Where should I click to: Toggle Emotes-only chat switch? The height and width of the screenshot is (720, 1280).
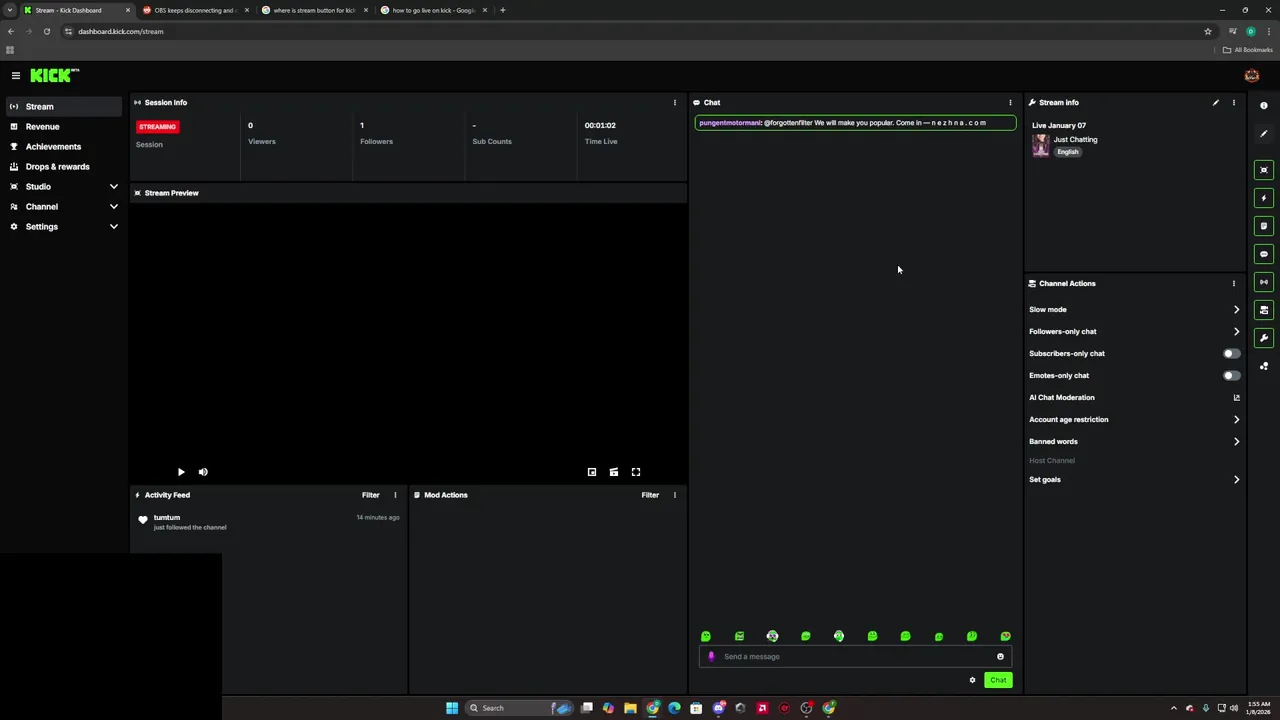(x=1231, y=375)
